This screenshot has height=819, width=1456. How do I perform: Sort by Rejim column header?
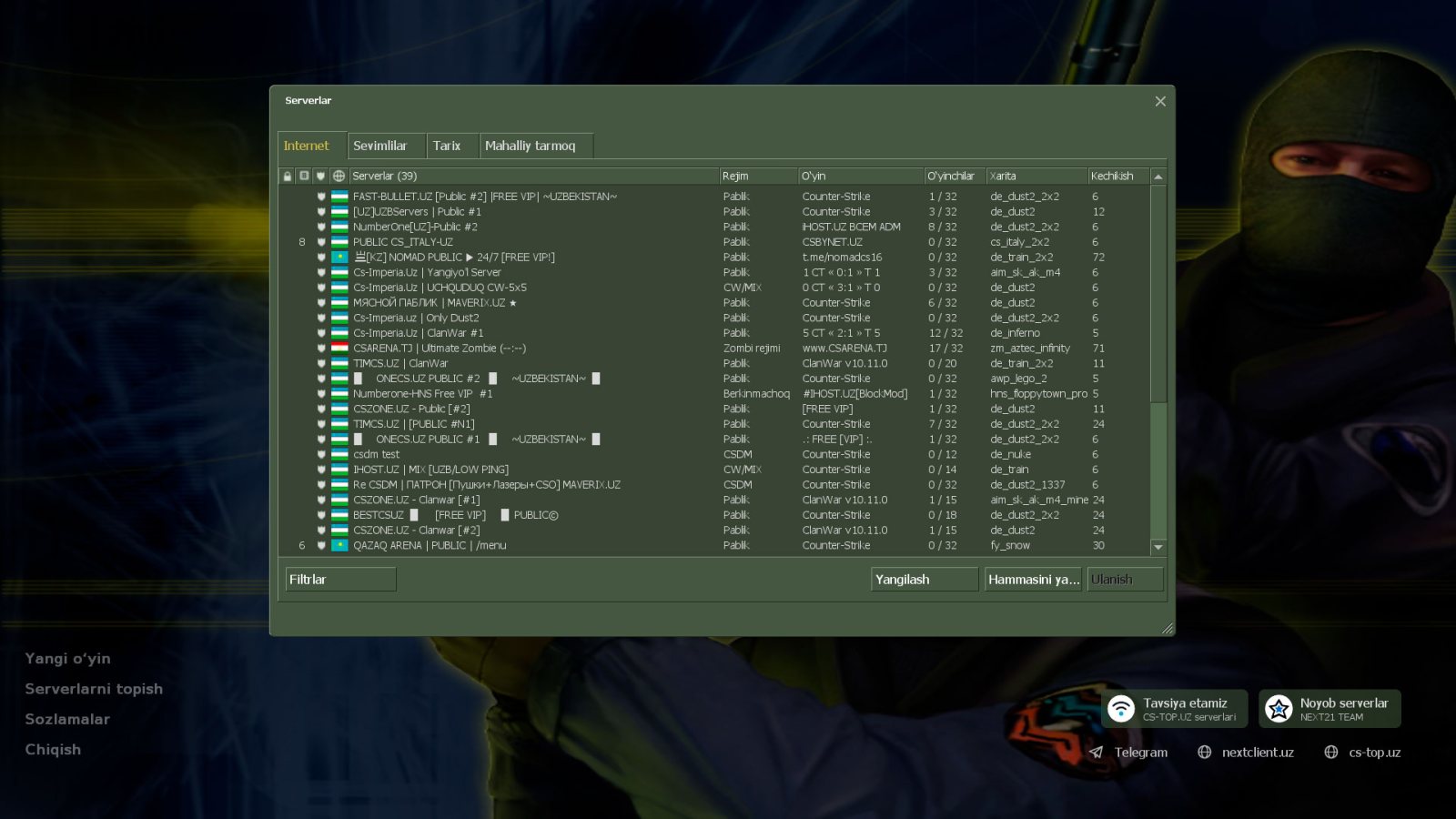coord(759,176)
